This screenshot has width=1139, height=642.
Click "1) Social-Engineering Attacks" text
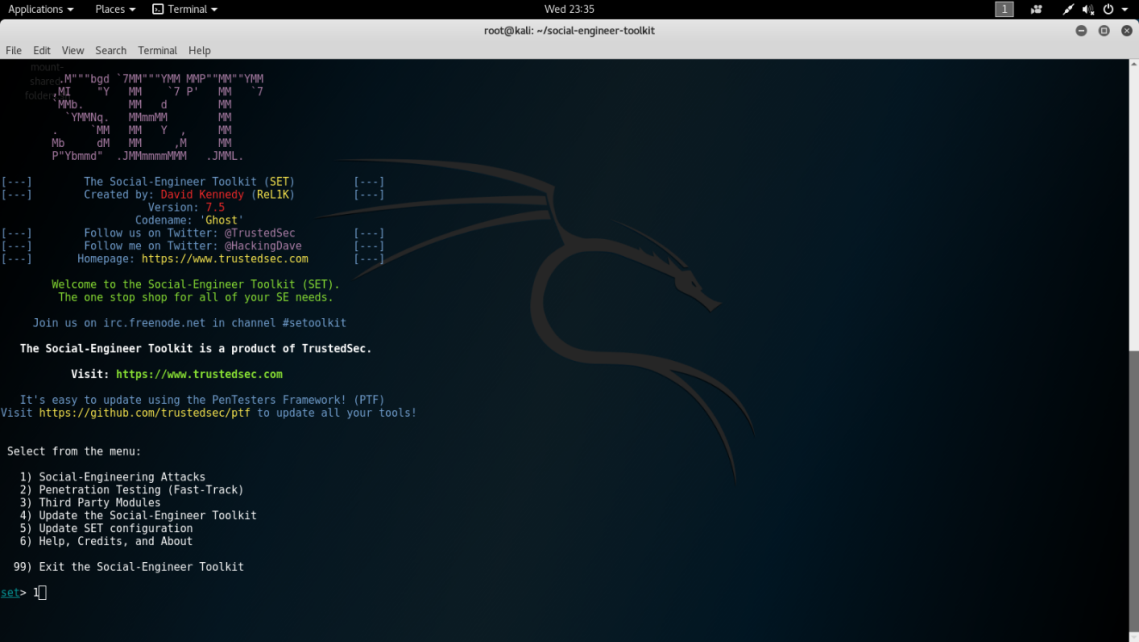113,477
